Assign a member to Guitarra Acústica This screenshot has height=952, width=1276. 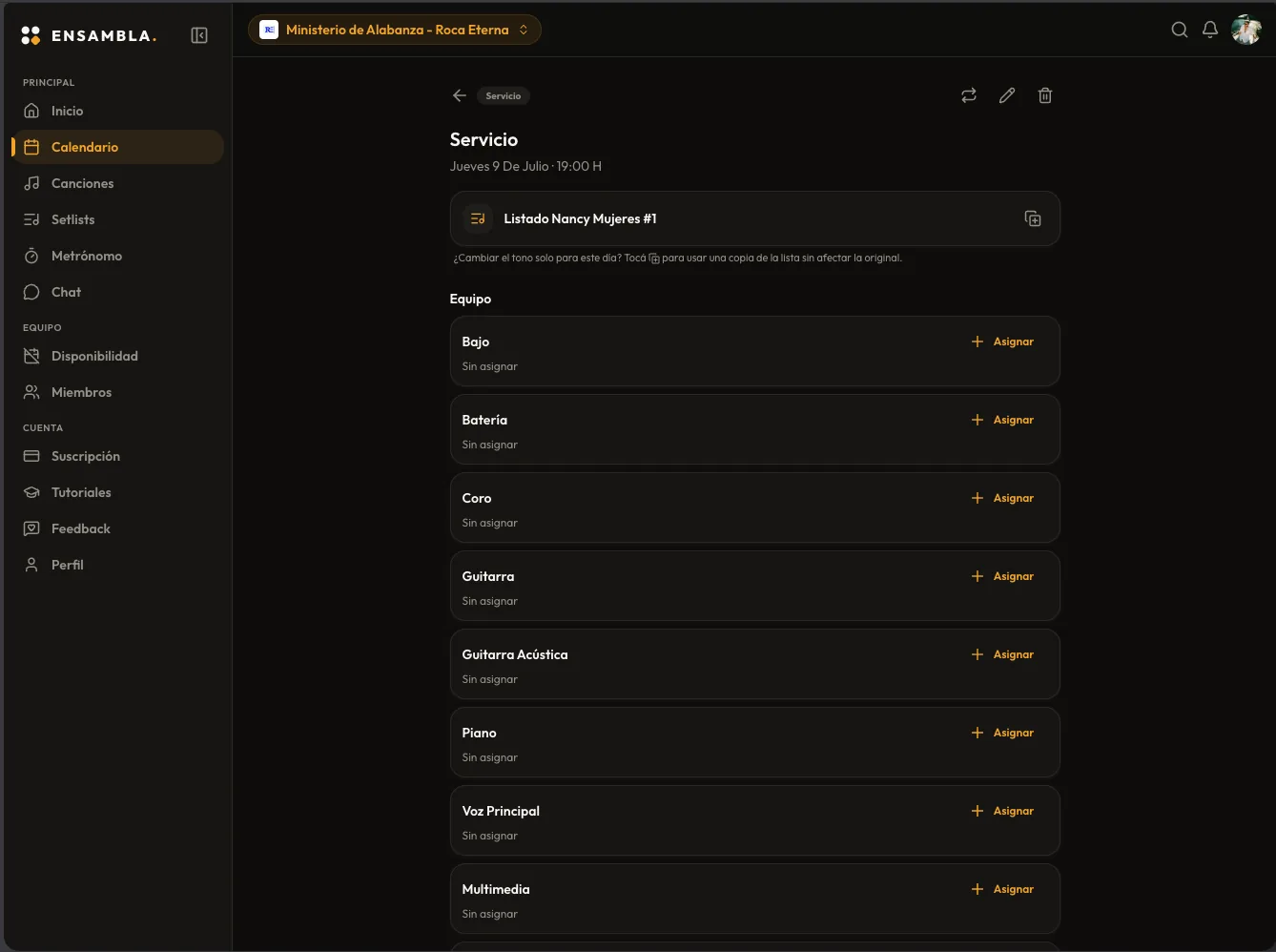click(1002, 654)
